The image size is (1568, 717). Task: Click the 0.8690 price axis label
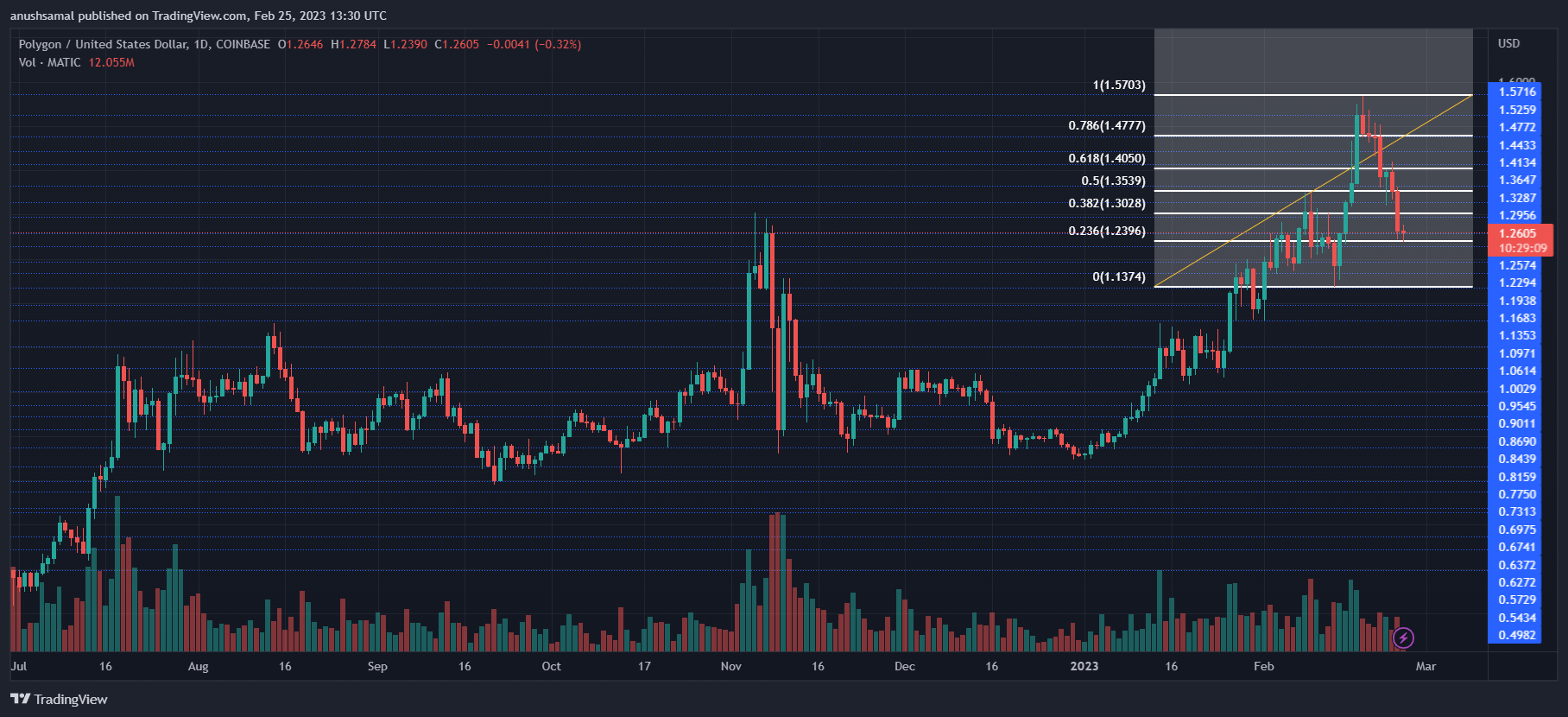[1518, 441]
